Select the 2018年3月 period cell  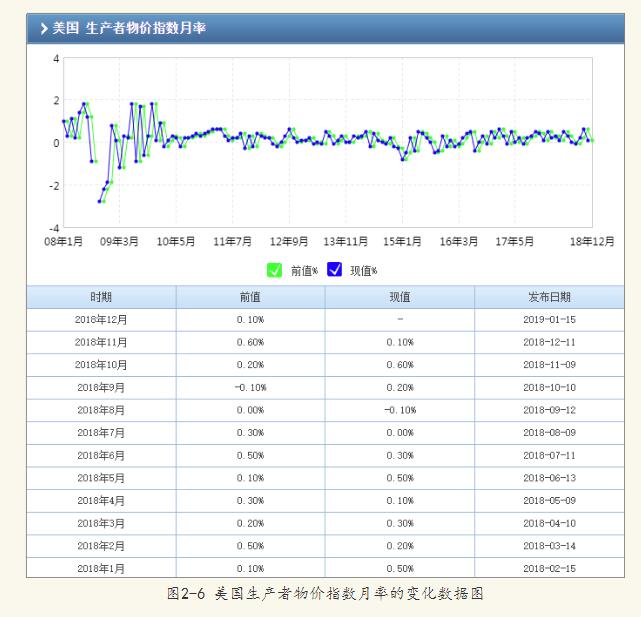(x=101, y=523)
